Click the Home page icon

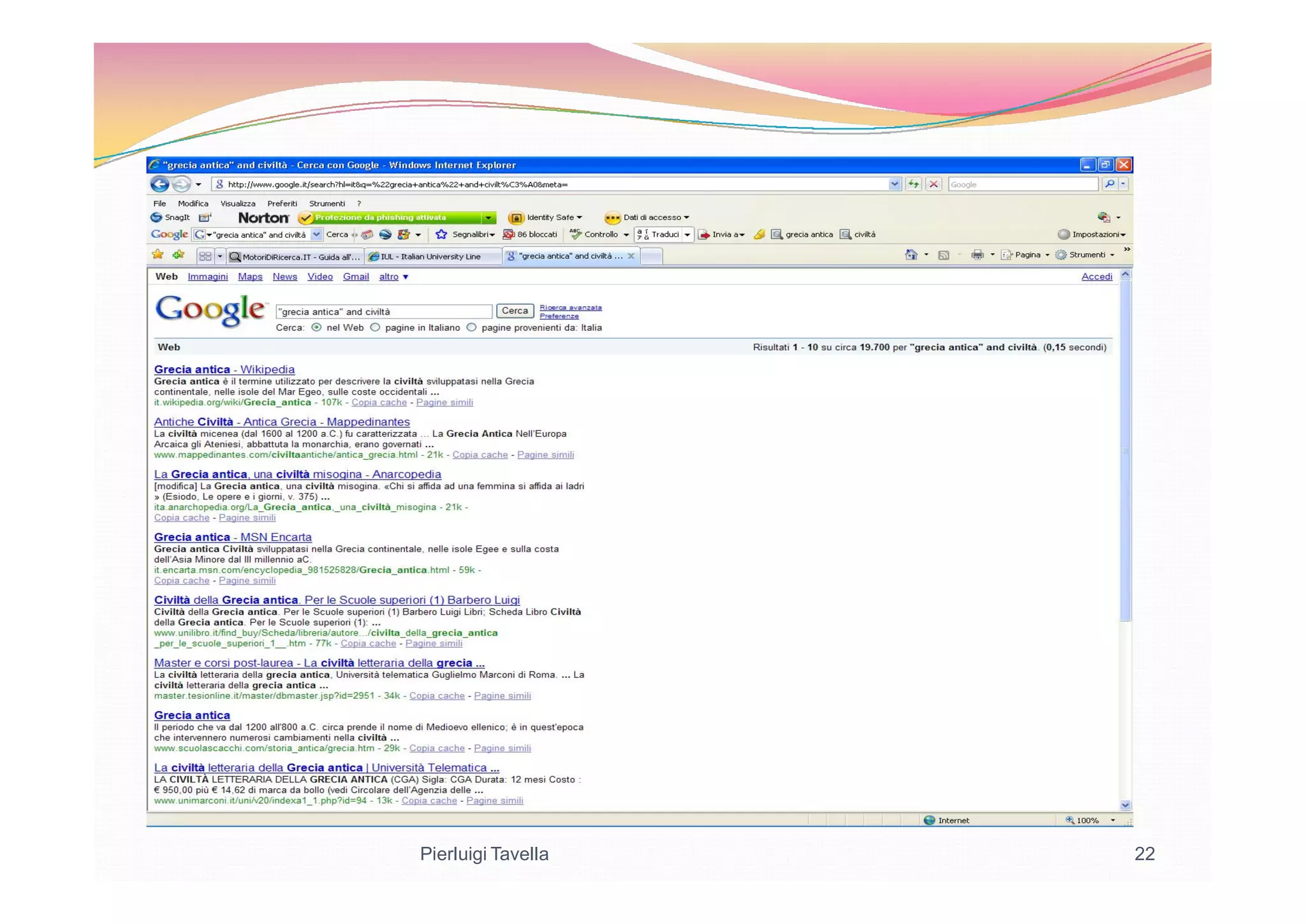point(911,255)
